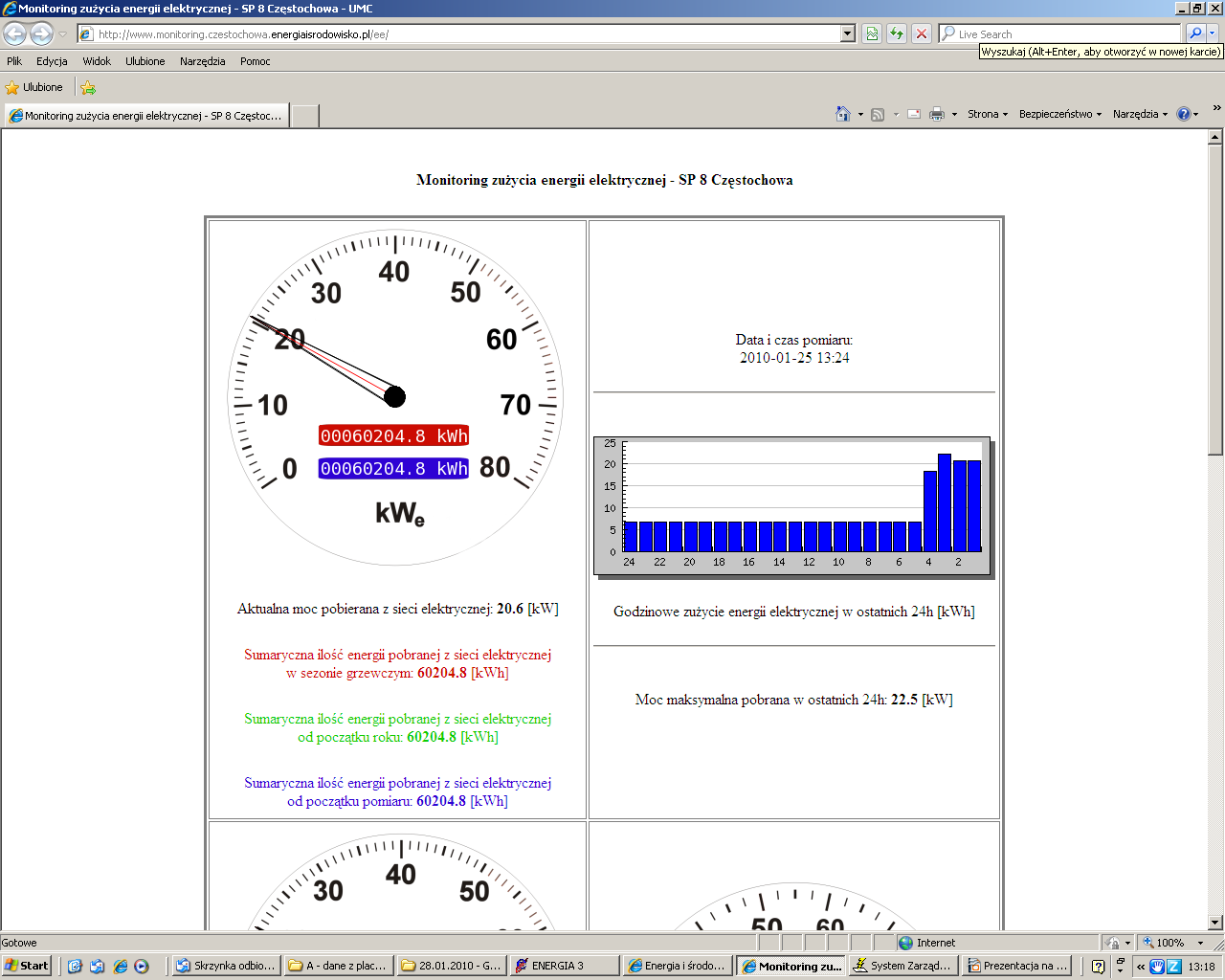Click the blue Z tray icon
1225x980 pixels.
(1173, 967)
